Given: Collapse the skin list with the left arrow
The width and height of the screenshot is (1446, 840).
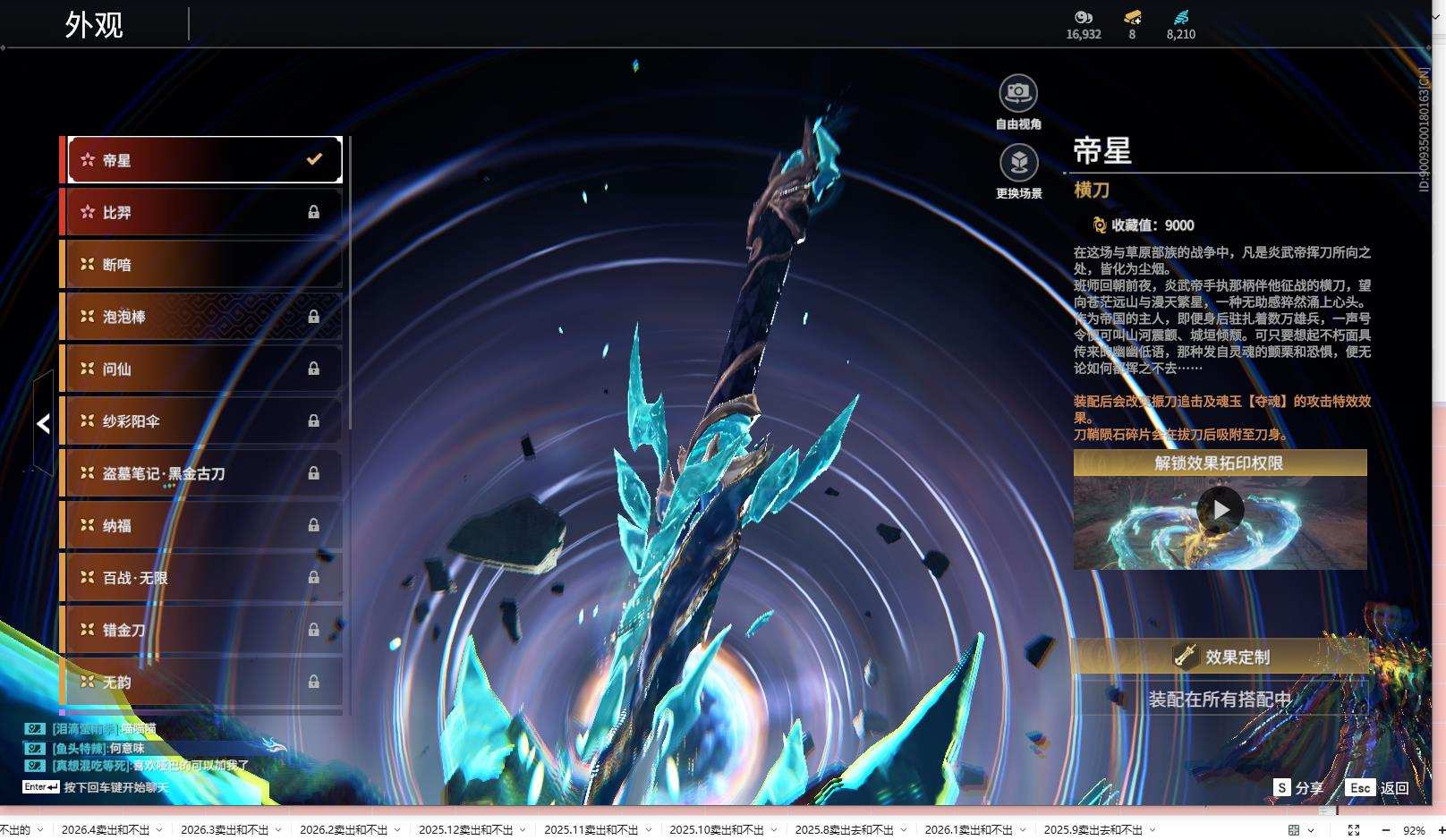Looking at the screenshot, I should point(43,423).
